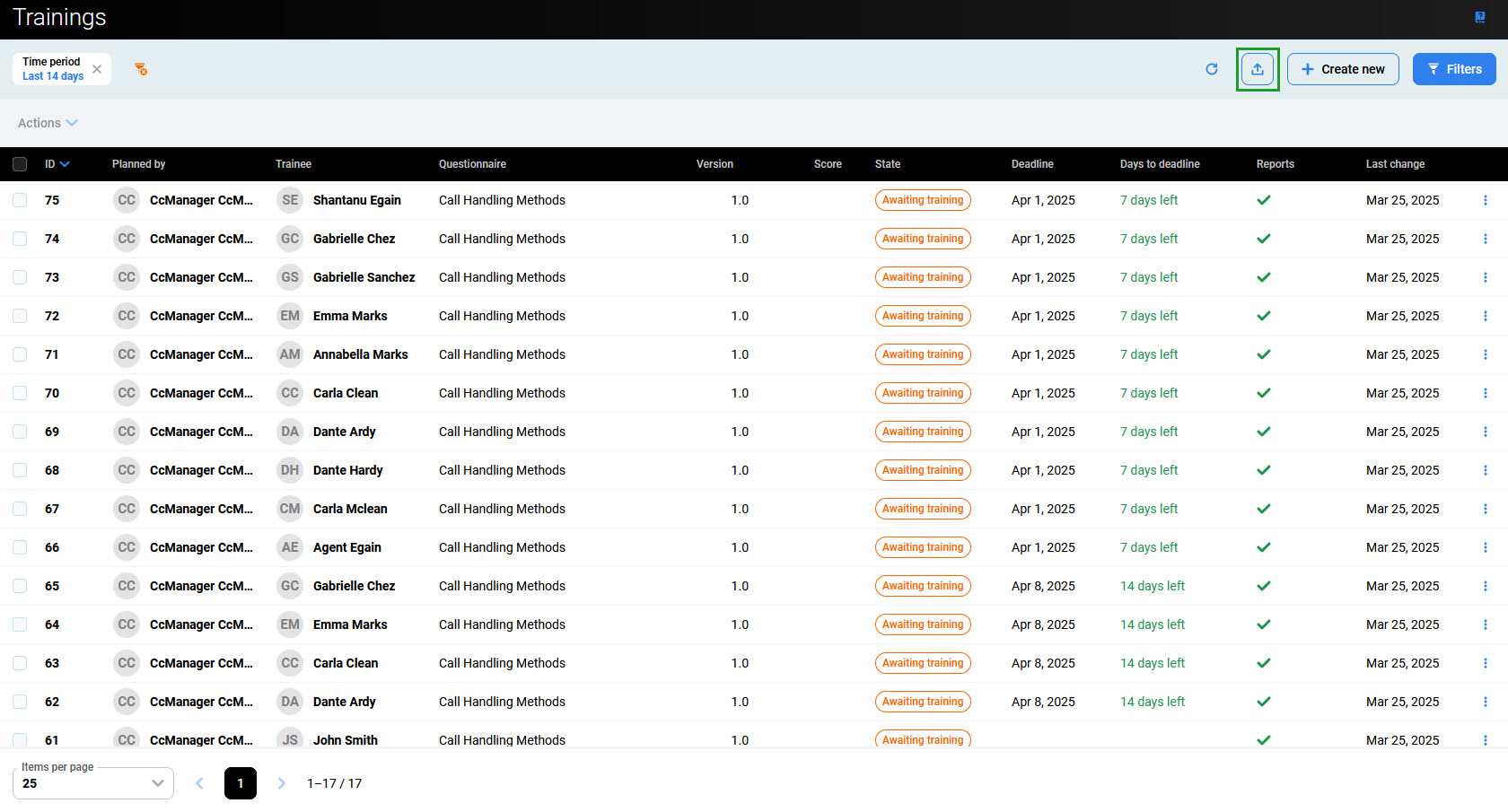
Task: Clear all filters with the orange filter icon
Action: (x=141, y=69)
